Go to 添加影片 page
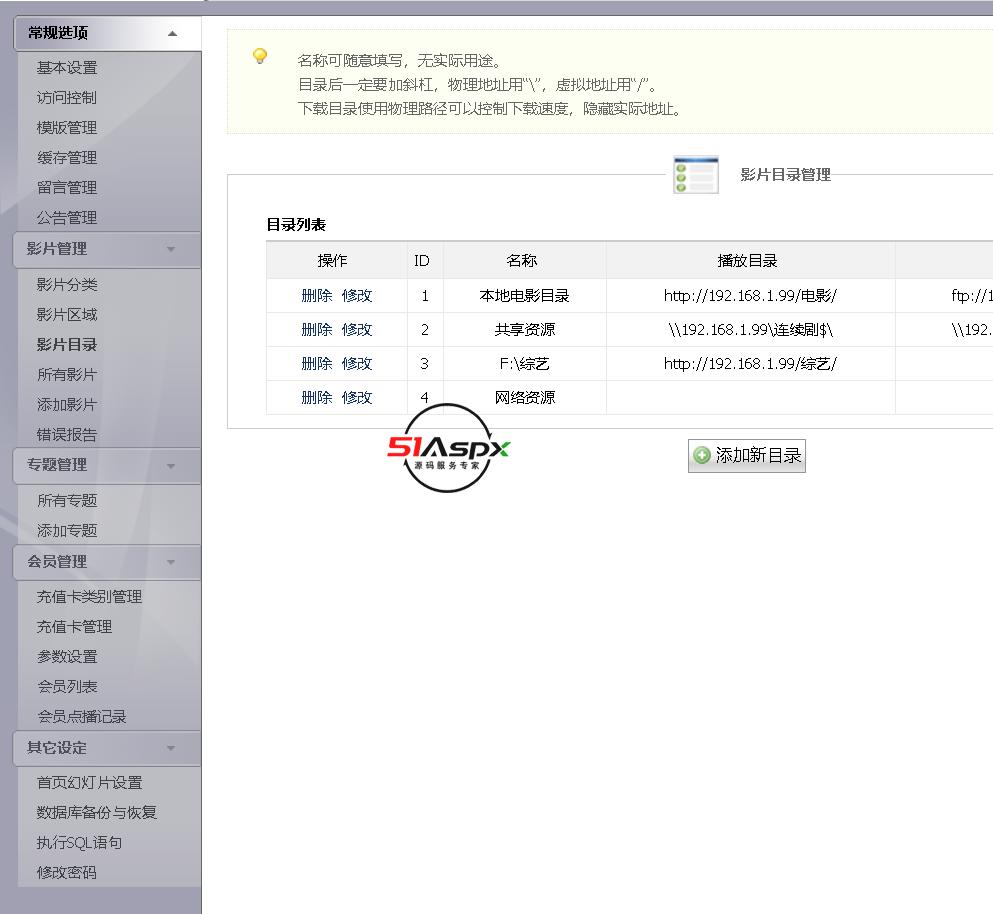 coord(66,405)
